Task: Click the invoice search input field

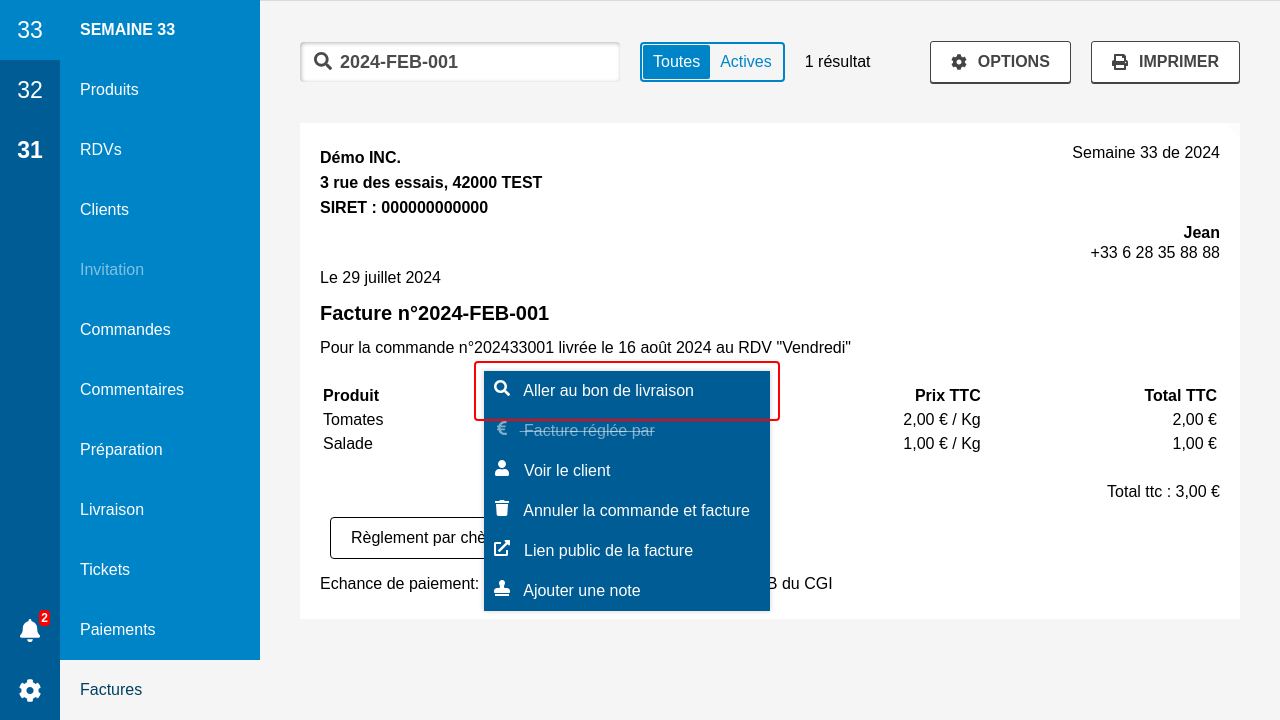Action: [x=470, y=62]
